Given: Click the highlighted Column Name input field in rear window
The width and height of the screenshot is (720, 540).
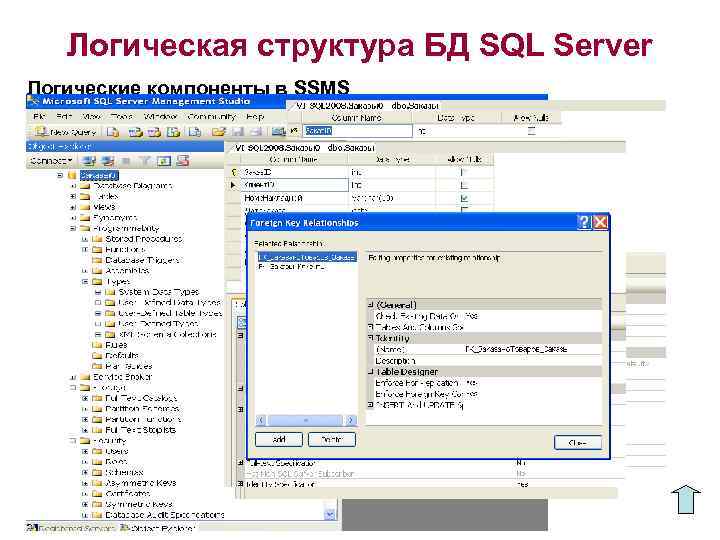Looking at the screenshot, I should coord(357,131).
